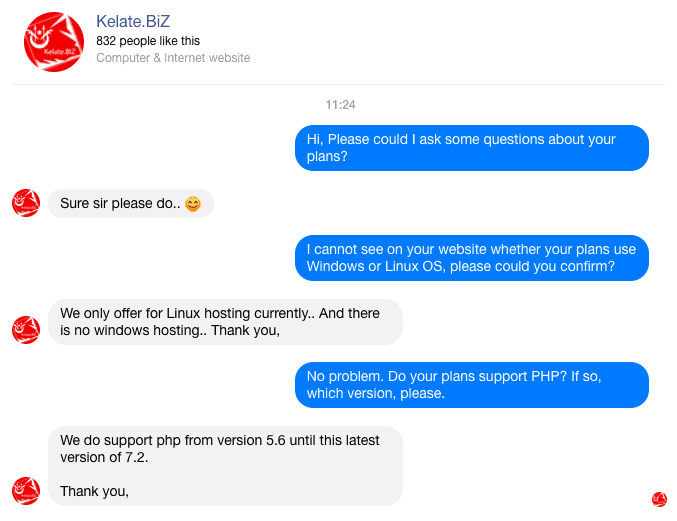Click the 'Thank you,' line in last message
The height and width of the screenshot is (521, 677).
pos(95,491)
